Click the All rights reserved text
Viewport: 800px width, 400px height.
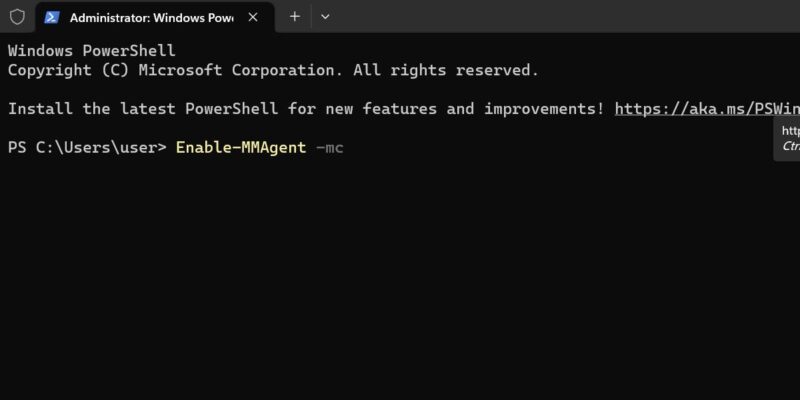click(446, 70)
